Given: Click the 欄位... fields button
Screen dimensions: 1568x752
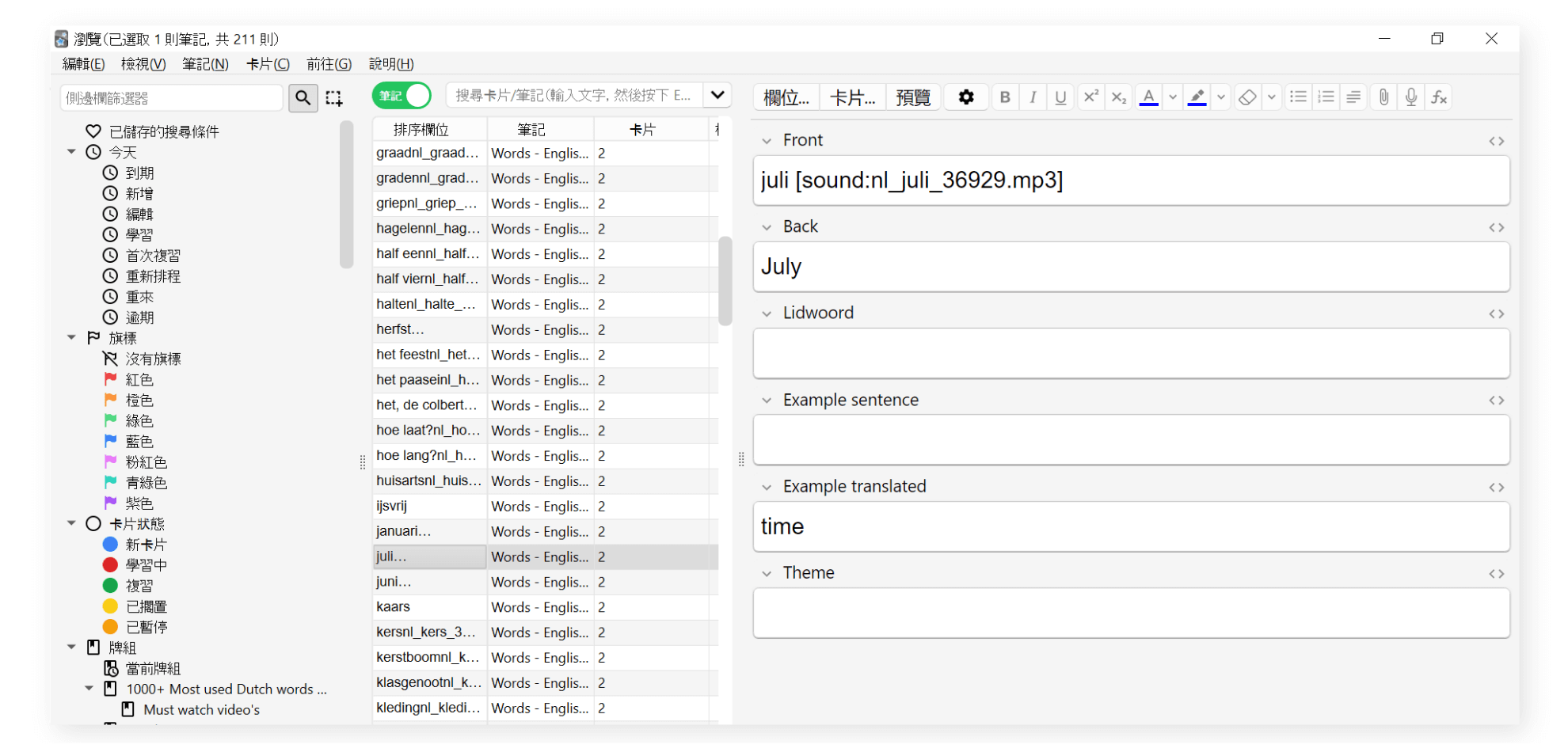Looking at the screenshot, I should click(x=786, y=97).
